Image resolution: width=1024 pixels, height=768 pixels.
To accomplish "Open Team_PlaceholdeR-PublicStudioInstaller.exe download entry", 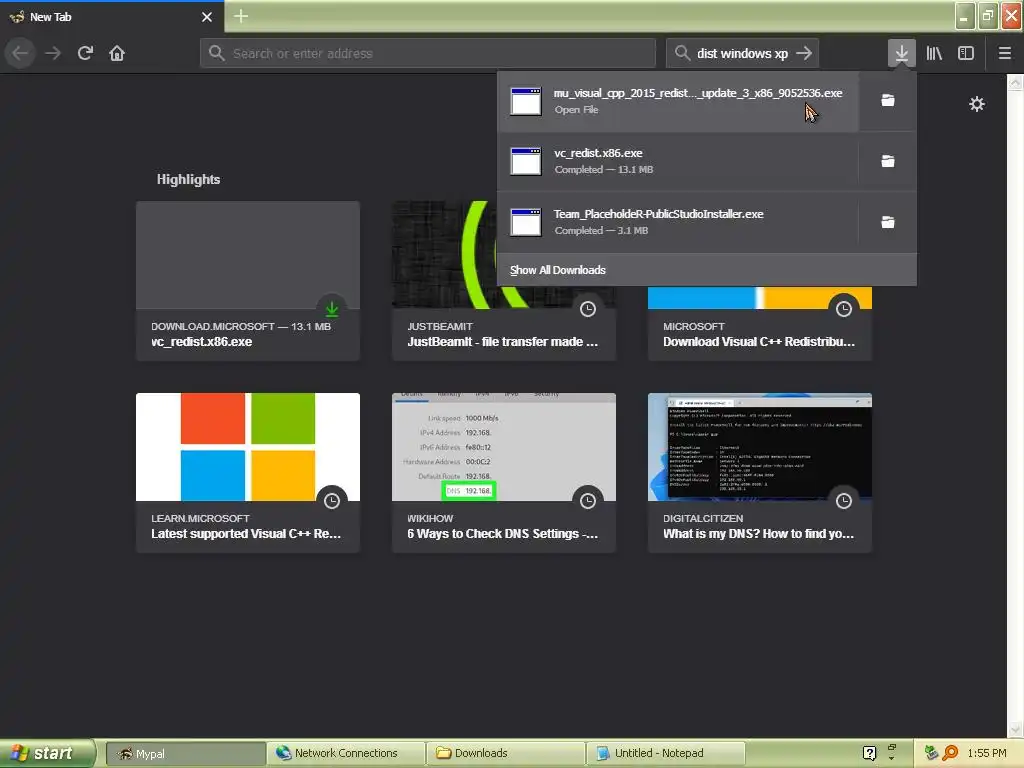I will (678, 222).
